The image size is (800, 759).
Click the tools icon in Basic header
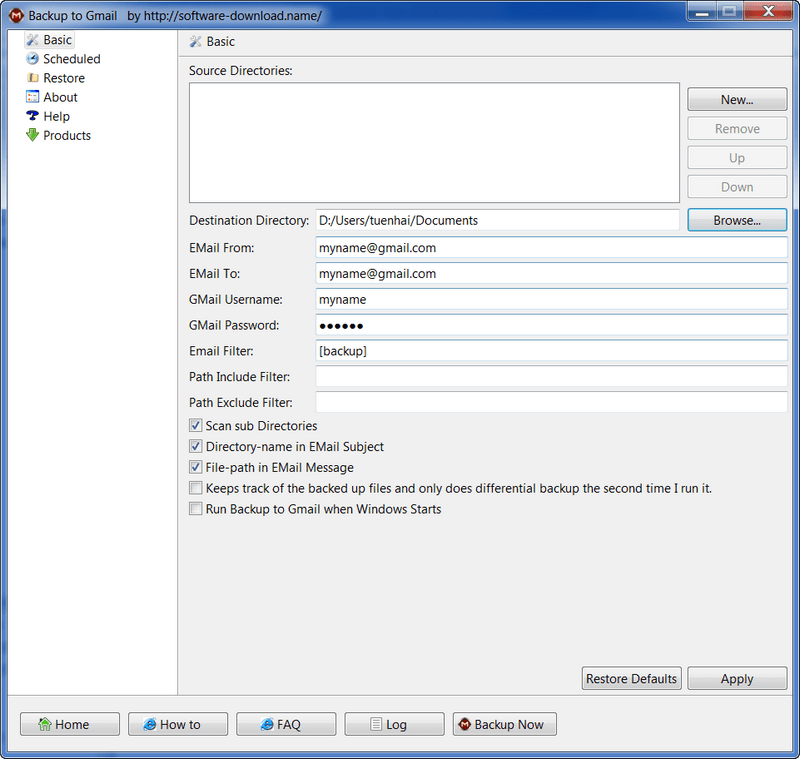[x=195, y=41]
